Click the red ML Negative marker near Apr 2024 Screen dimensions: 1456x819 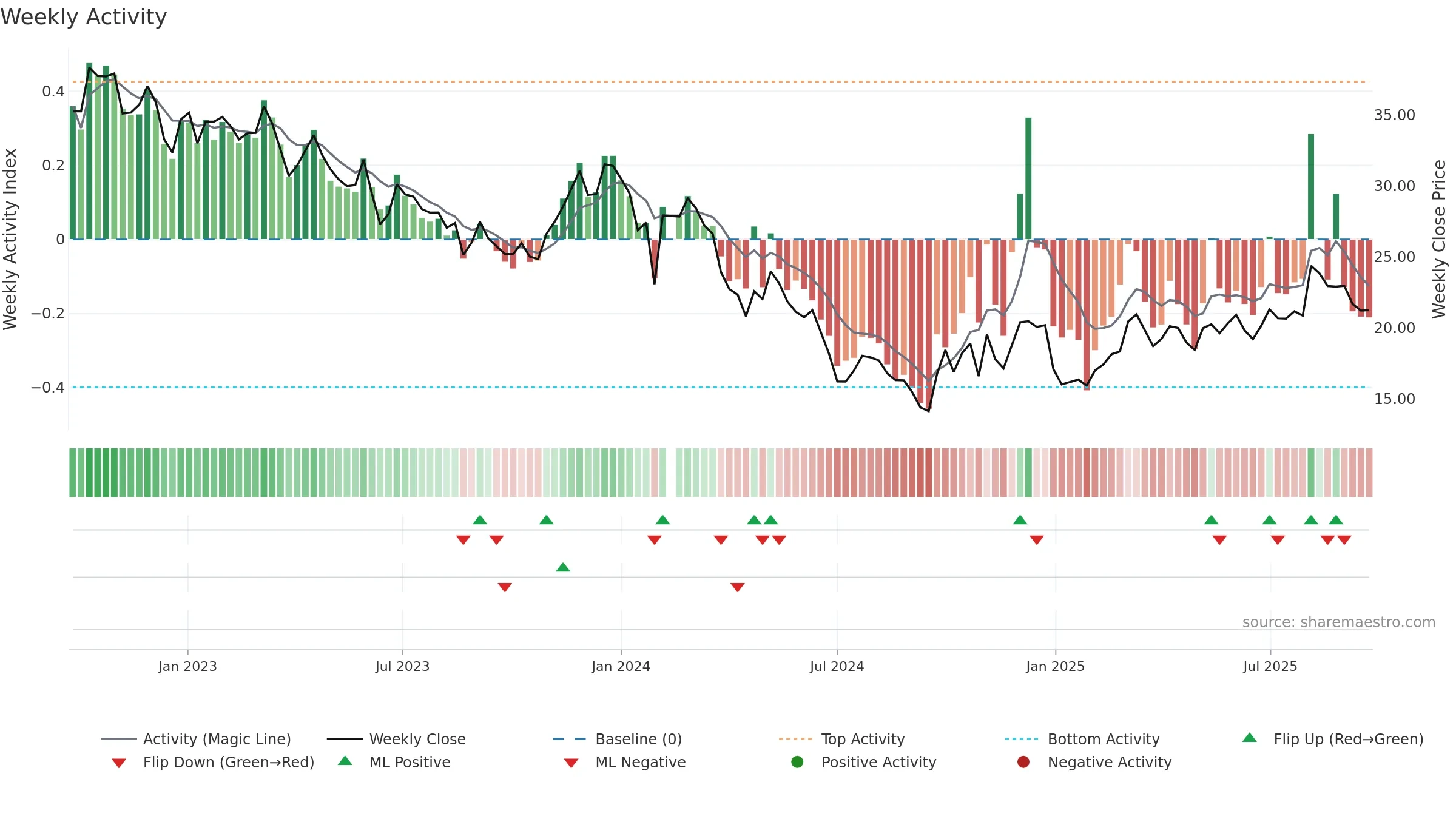pyautogui.click(x=738, y=587)
